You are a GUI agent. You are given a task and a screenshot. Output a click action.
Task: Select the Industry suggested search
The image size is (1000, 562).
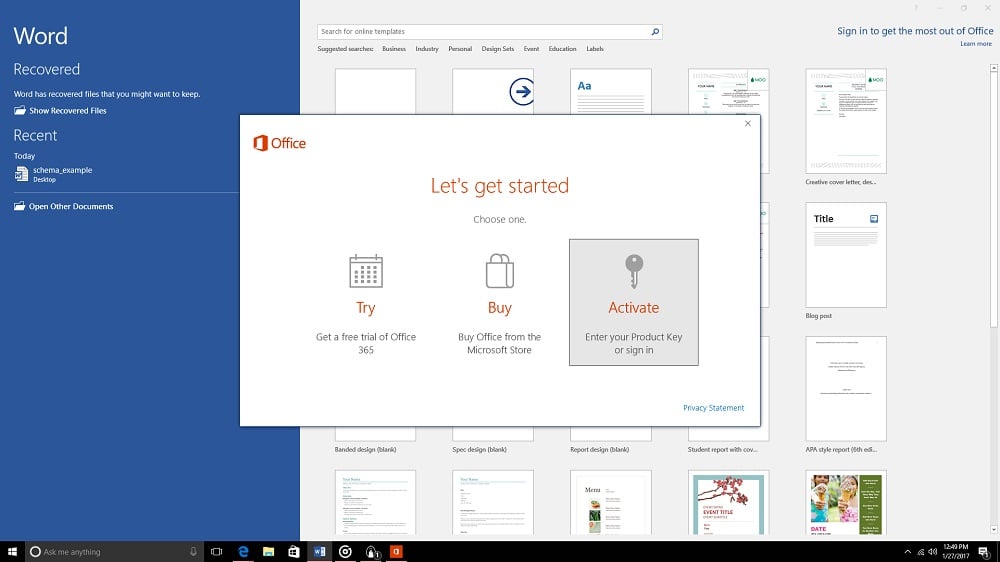[x=427, y=48]
